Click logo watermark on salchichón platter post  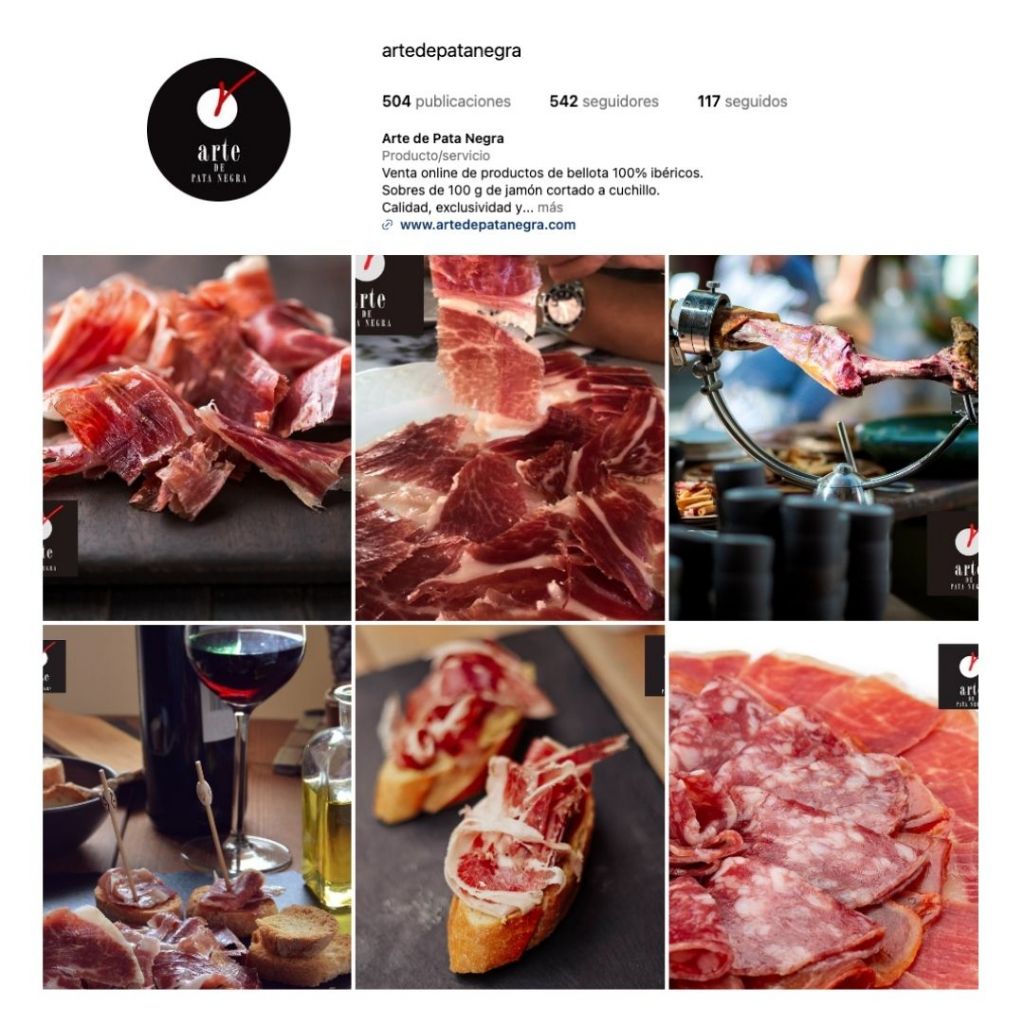(x=958, y=677)
